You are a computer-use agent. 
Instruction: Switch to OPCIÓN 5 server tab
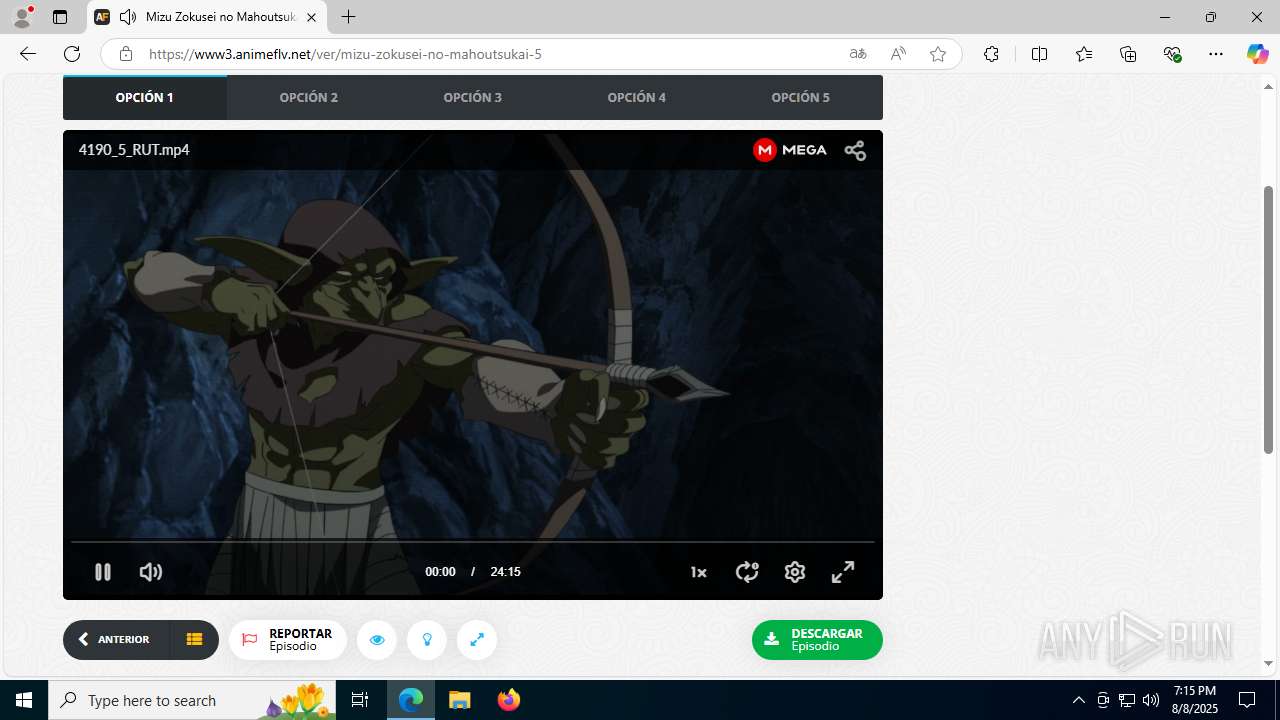801,97
